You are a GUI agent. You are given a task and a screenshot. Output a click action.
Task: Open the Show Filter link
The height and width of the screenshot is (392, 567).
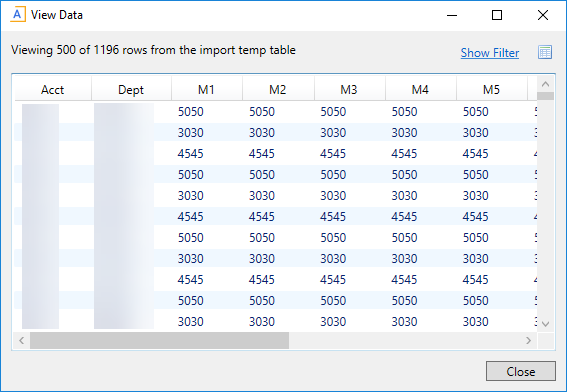click(x=490, y=53)
